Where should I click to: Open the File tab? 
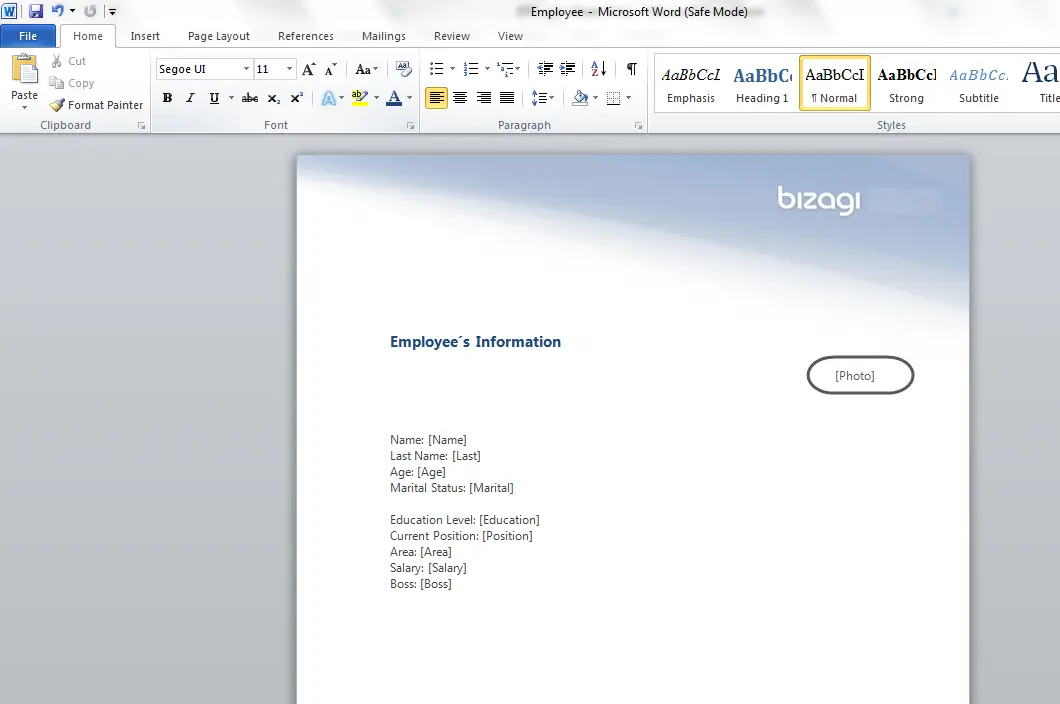[28, 36]
